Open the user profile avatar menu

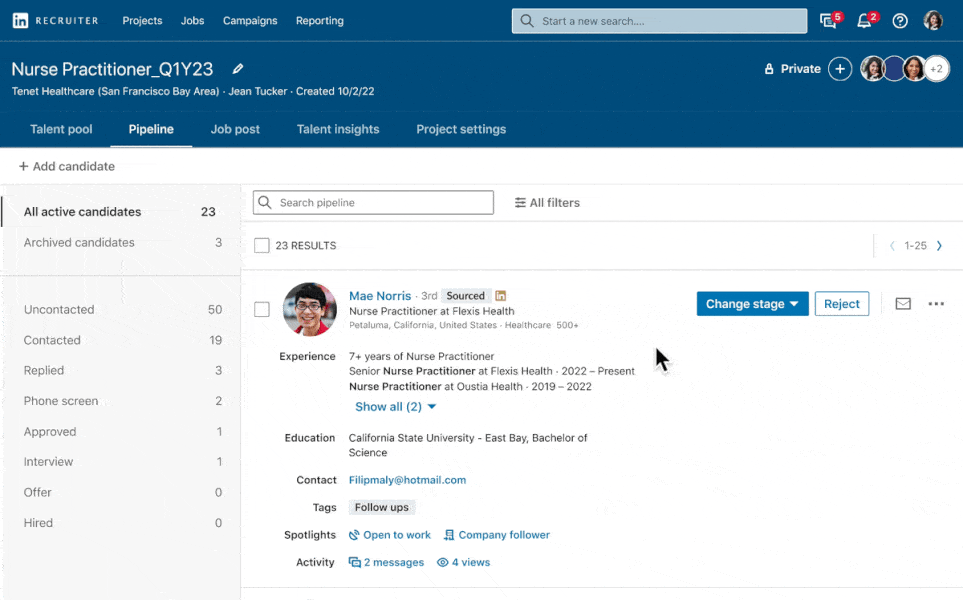pyautogui.click(x=933, y=20)
